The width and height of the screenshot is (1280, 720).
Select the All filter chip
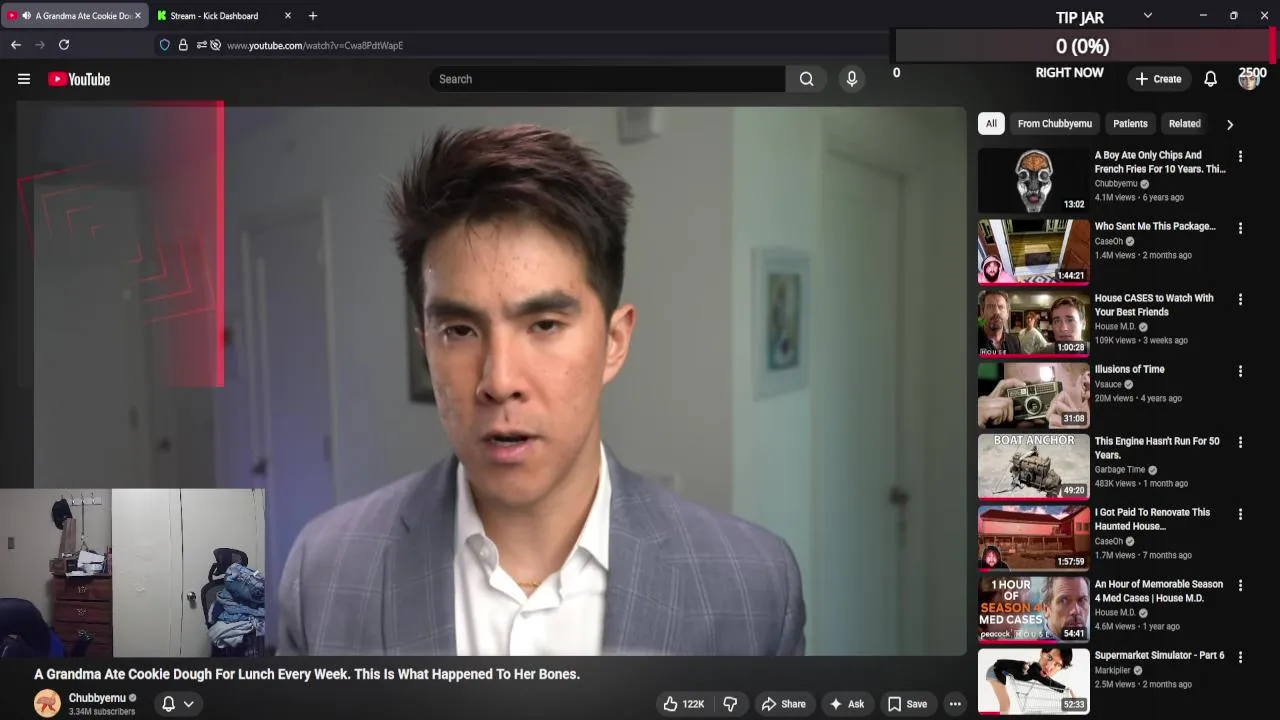click(x=991, y=124)
